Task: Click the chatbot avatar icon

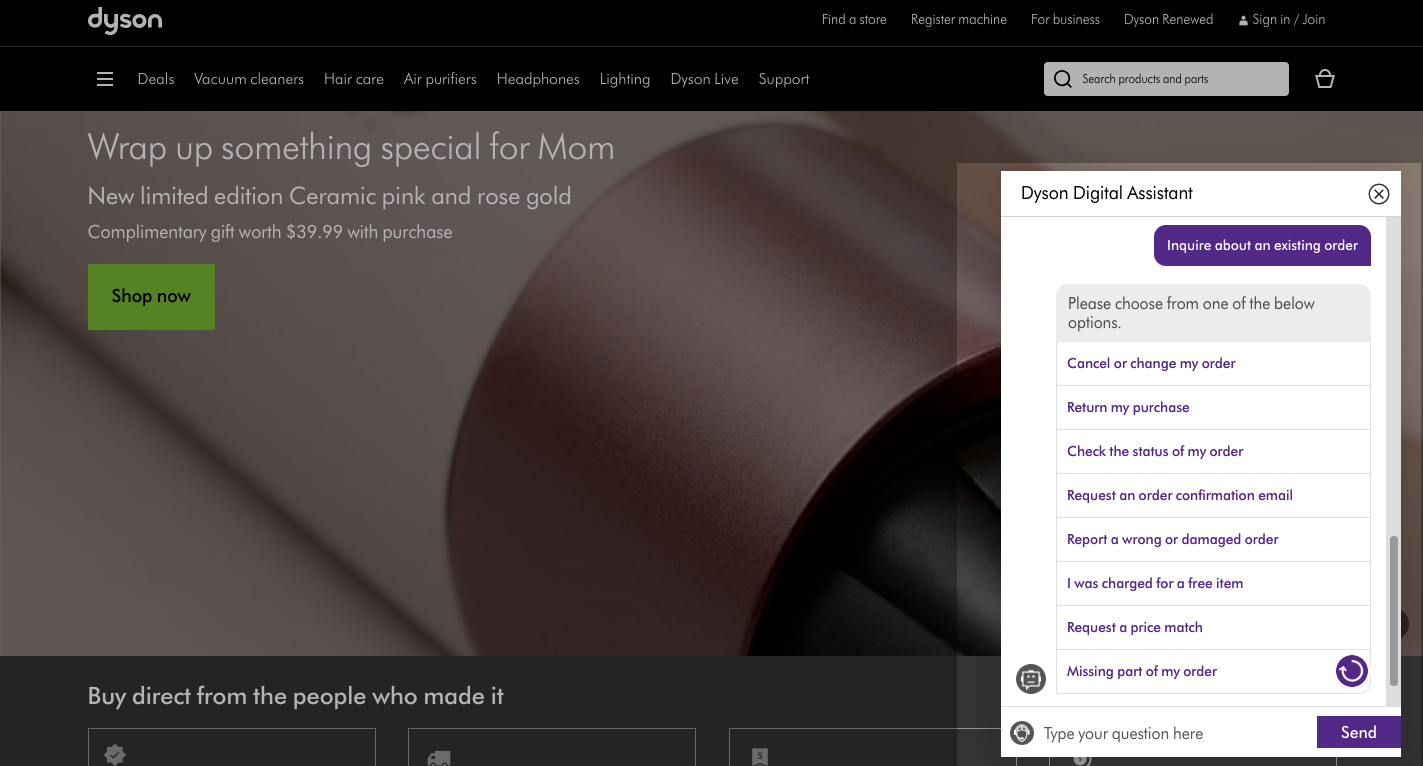Action: point(1030,679)
